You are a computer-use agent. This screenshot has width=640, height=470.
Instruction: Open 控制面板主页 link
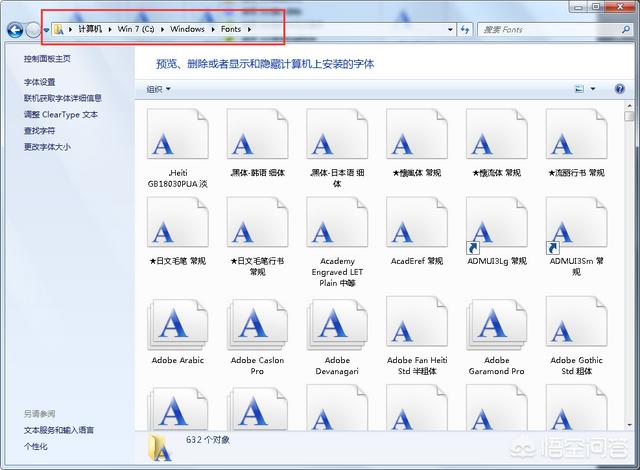pos(47,59)
